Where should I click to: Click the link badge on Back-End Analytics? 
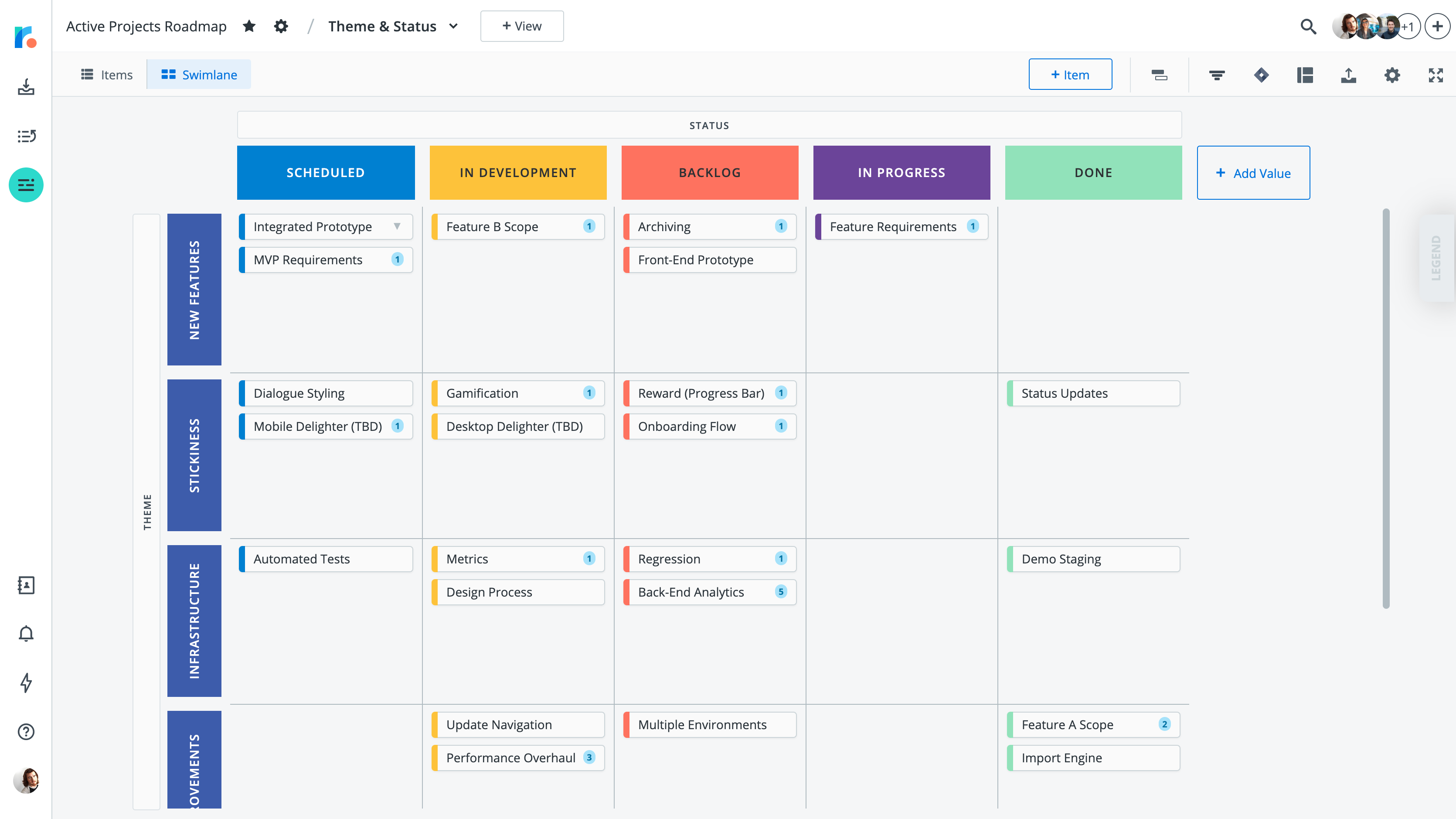[x=781, y=592]
